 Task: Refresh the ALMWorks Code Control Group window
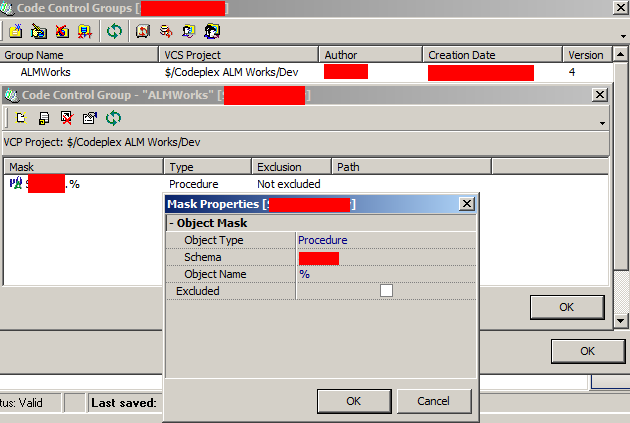point(114,118)
